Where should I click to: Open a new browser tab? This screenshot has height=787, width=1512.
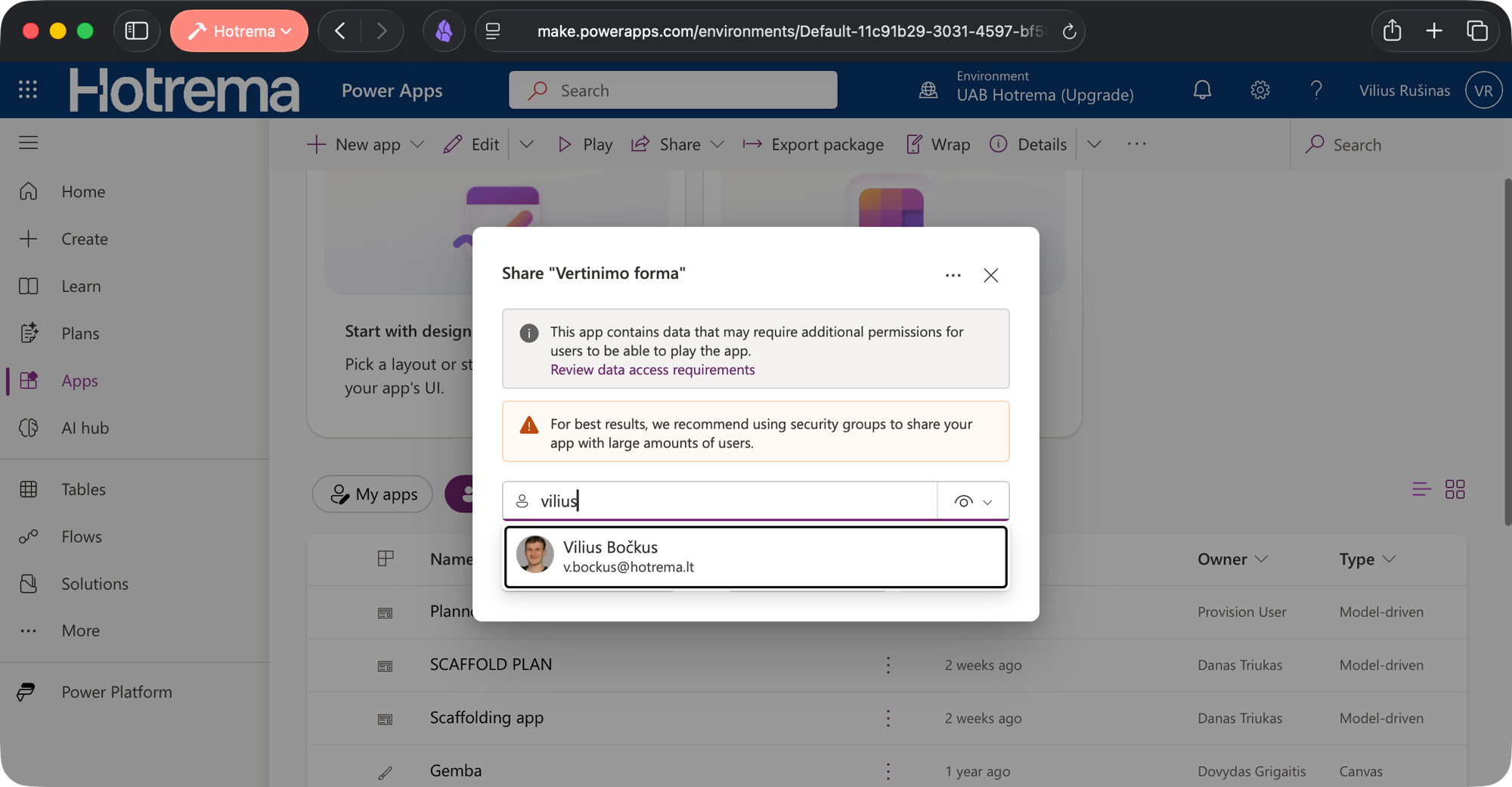1434,31
